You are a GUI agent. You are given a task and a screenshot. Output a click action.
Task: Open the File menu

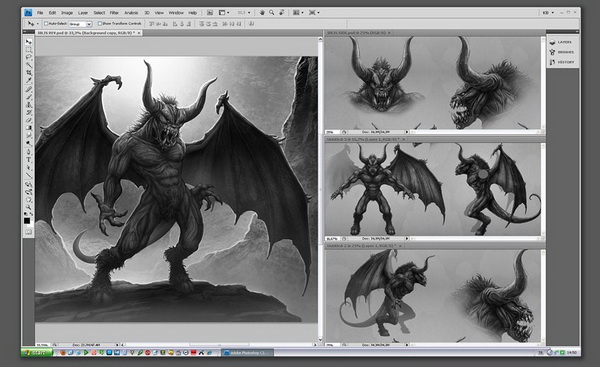pos(40,13)
